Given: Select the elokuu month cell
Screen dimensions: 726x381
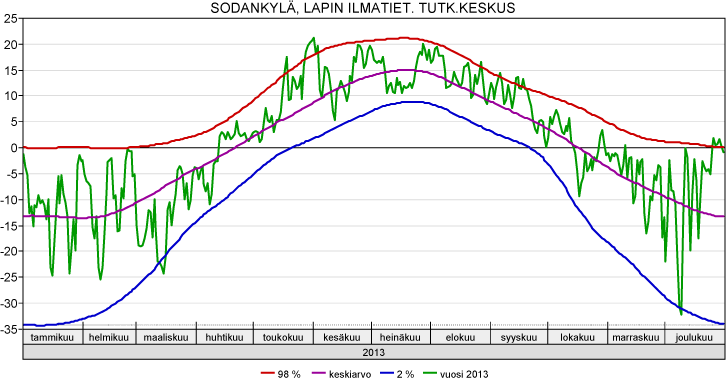Looking at the screenshot, I should coord(461,337).
